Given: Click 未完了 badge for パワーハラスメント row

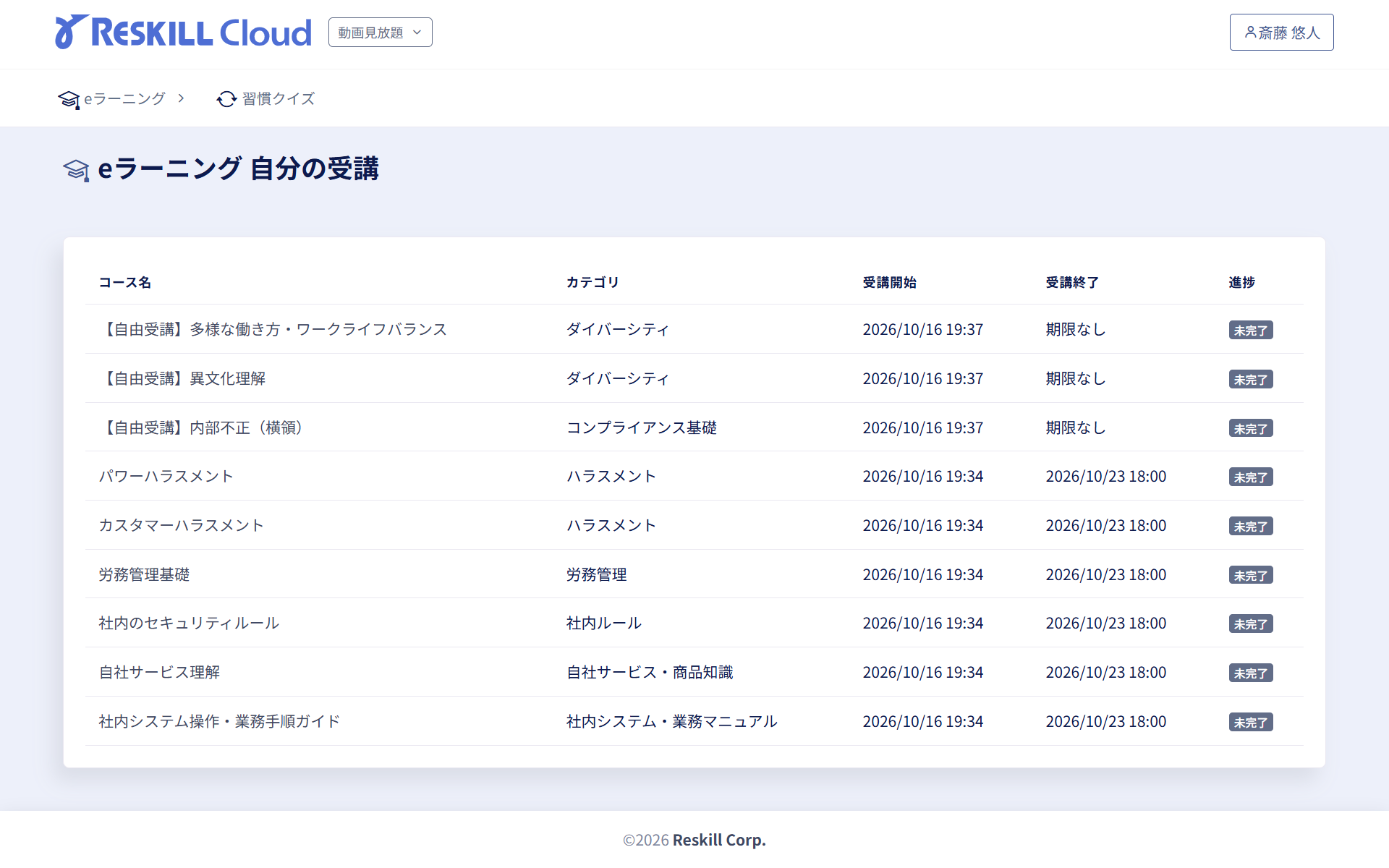Looking at the screenshot, I should point(1251,477).
